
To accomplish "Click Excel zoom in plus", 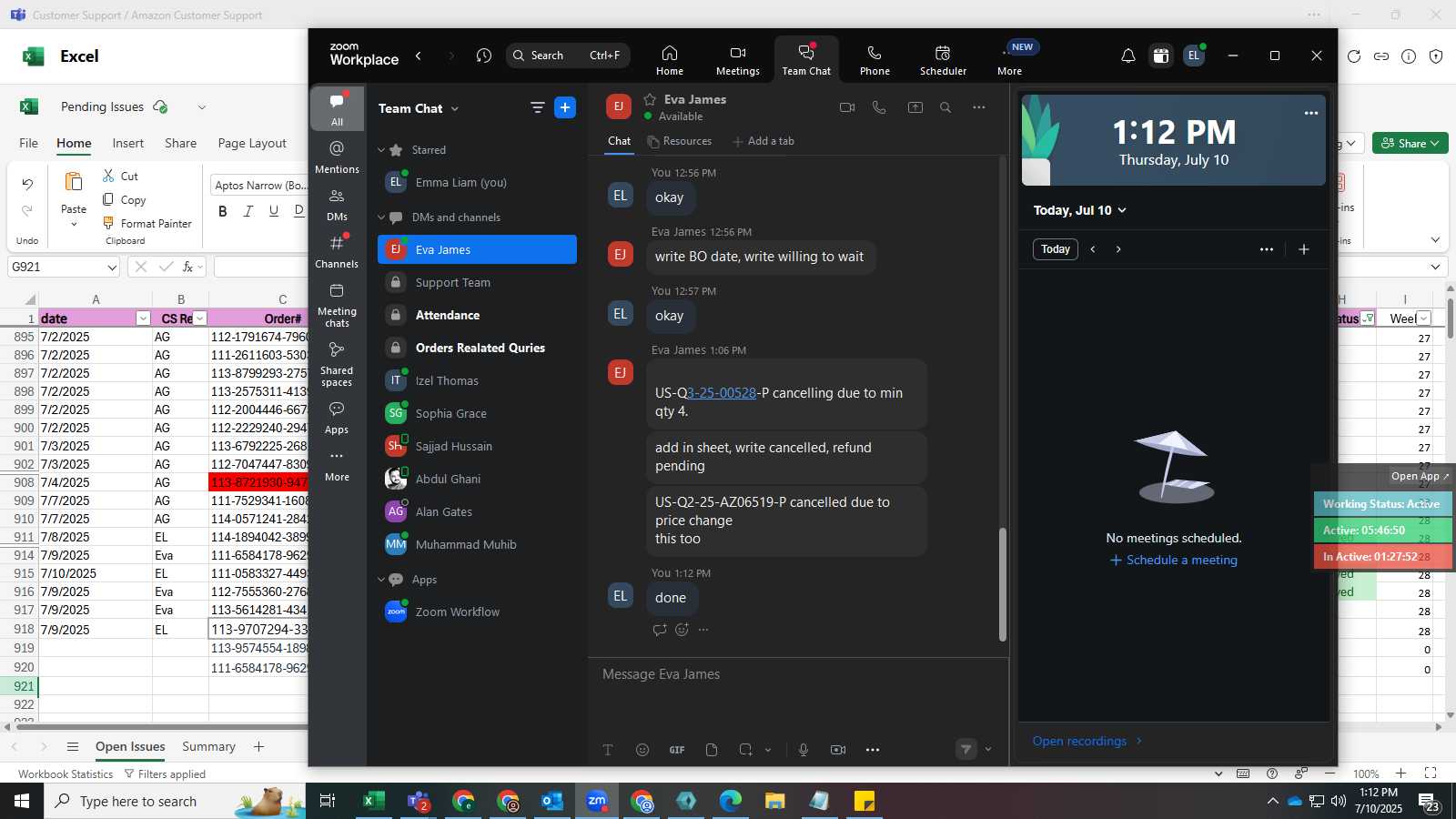I will (x=1401, y=773).
